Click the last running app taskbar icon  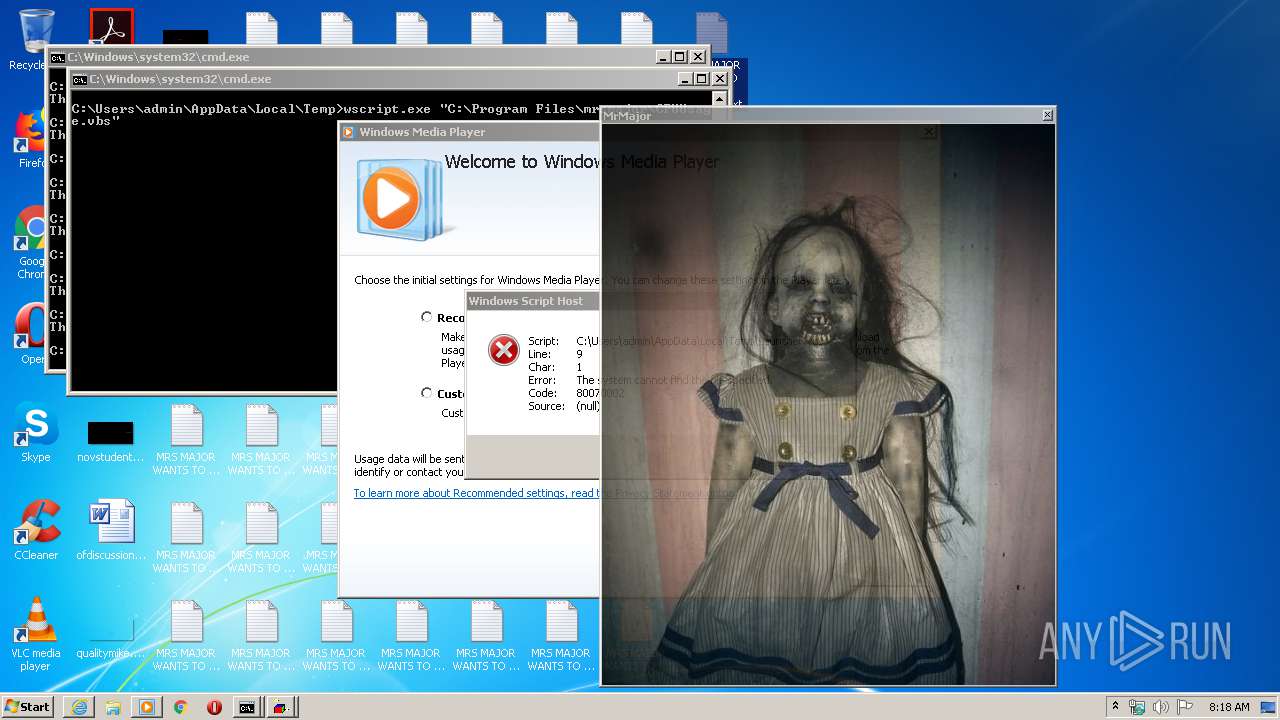[282, 707]
